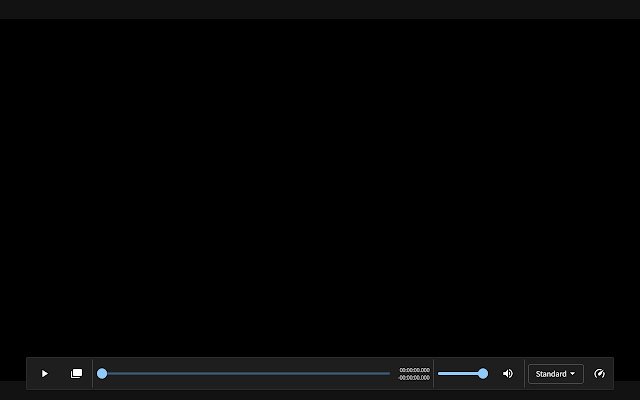Open the playback speed gauge icon
Screen dimensions: 640x400
tap(599, 373)
